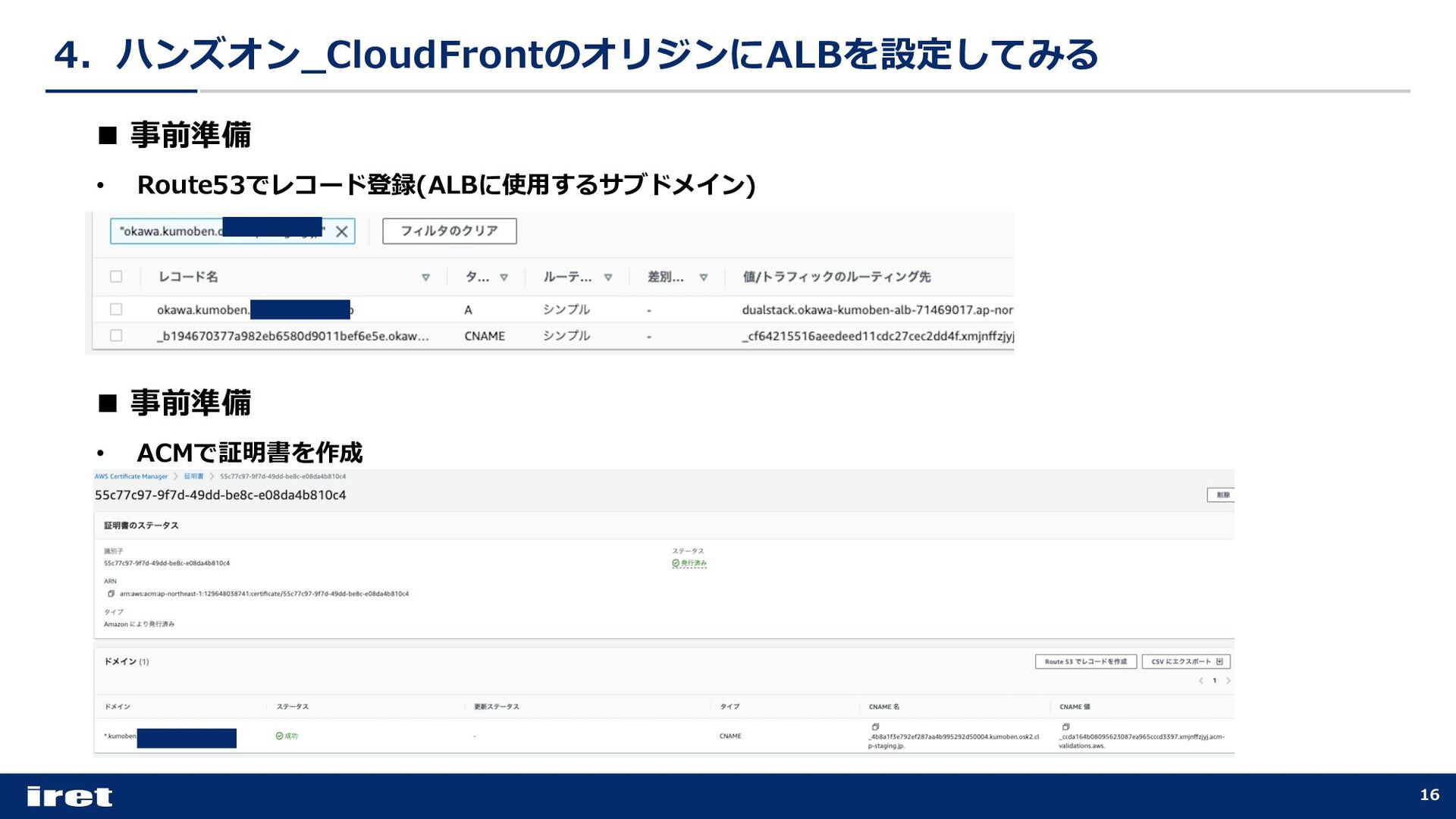
Task: Click the _b194670377a982eb6580d9011bef6e5e record name
Action: tap(293, 336)
